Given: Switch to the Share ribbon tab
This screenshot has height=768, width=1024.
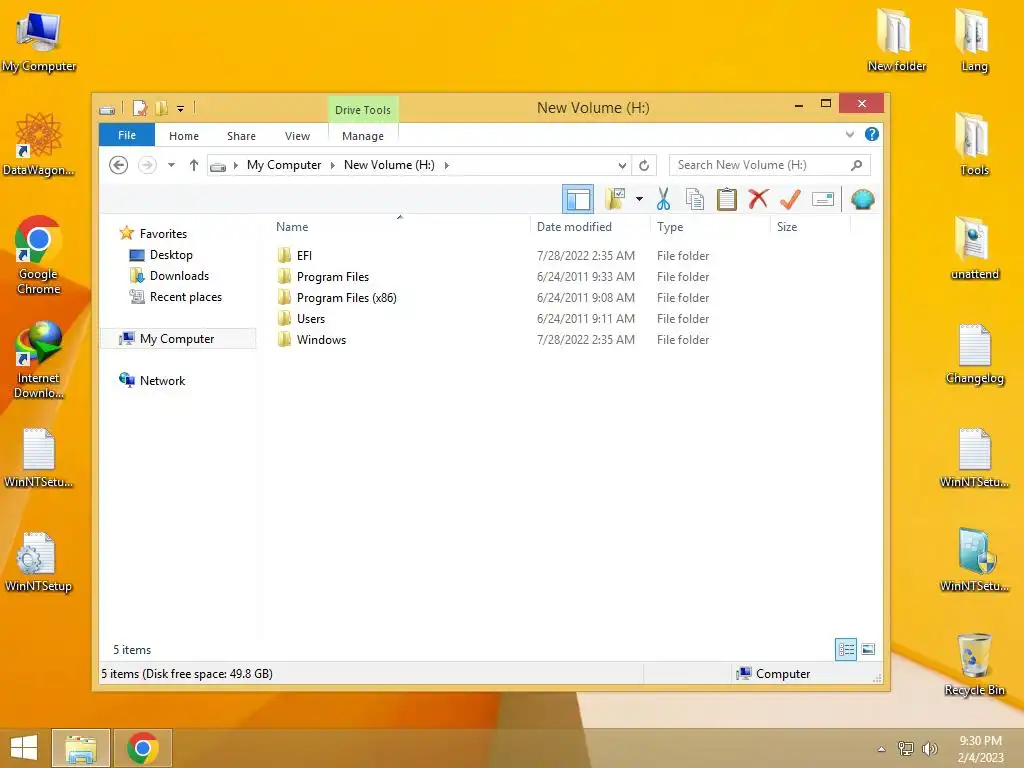Looking at the screenshot, I should (241, 136).
